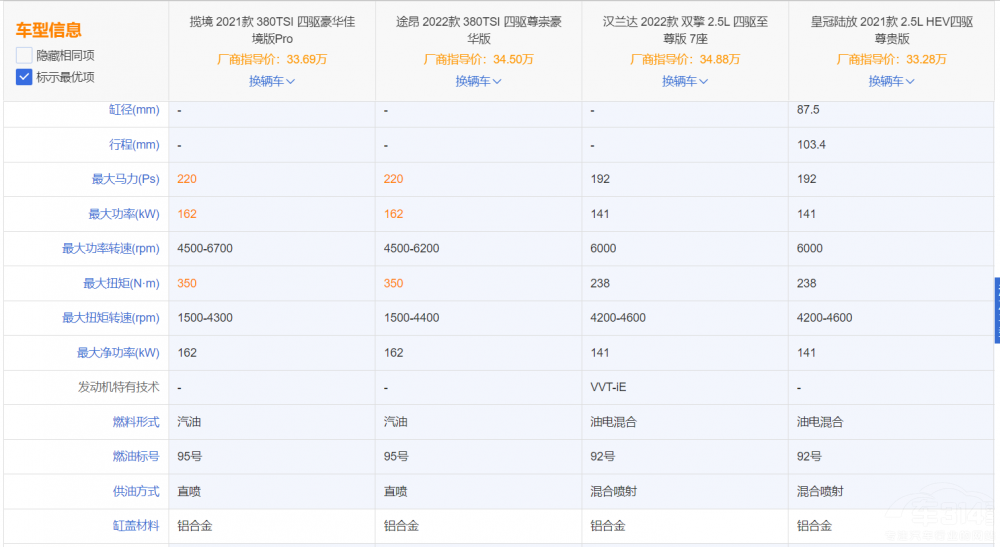This screenshot has width=1000, height=547.
Task: Open 换辆车 dropdown under 揽境 2021款
Action: click(x=272, y=81)
